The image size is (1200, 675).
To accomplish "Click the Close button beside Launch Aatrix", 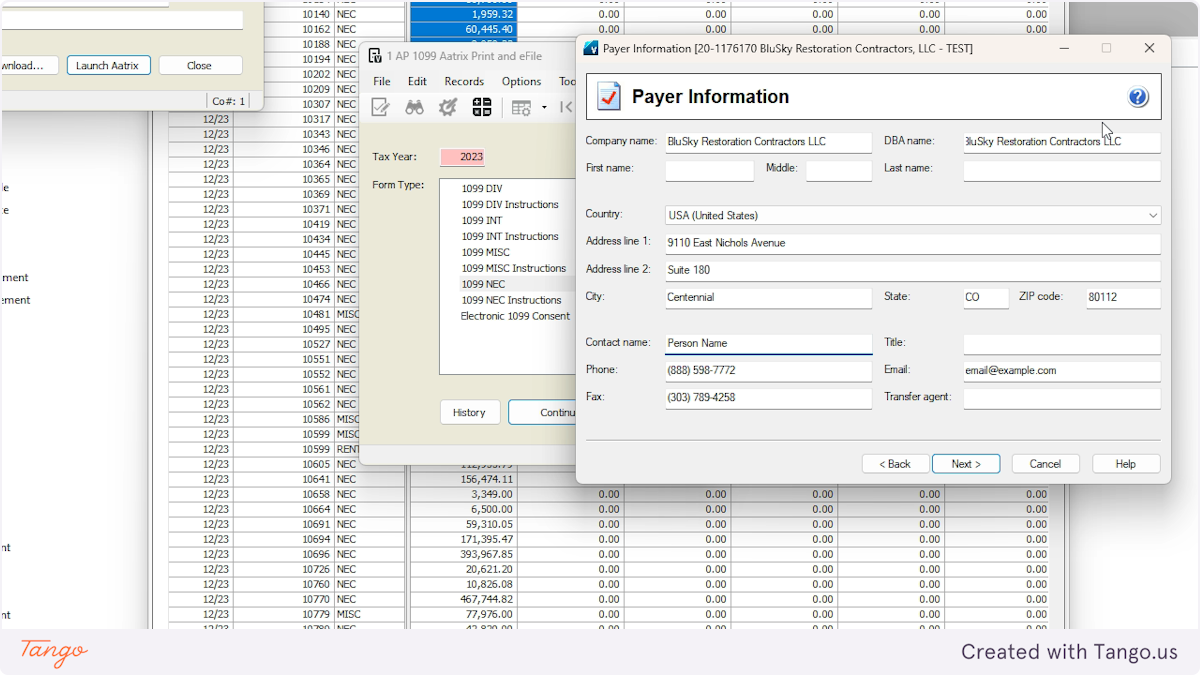I will 199,65.
